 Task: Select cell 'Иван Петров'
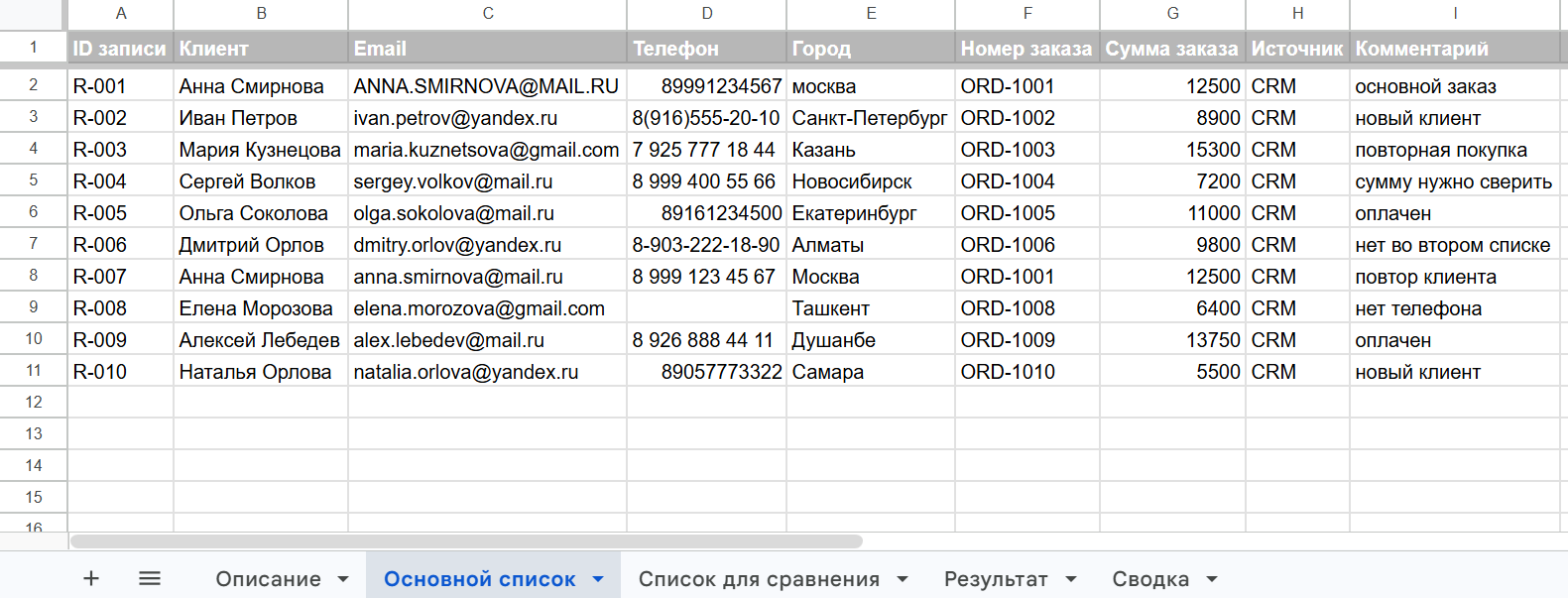(261, 118)
